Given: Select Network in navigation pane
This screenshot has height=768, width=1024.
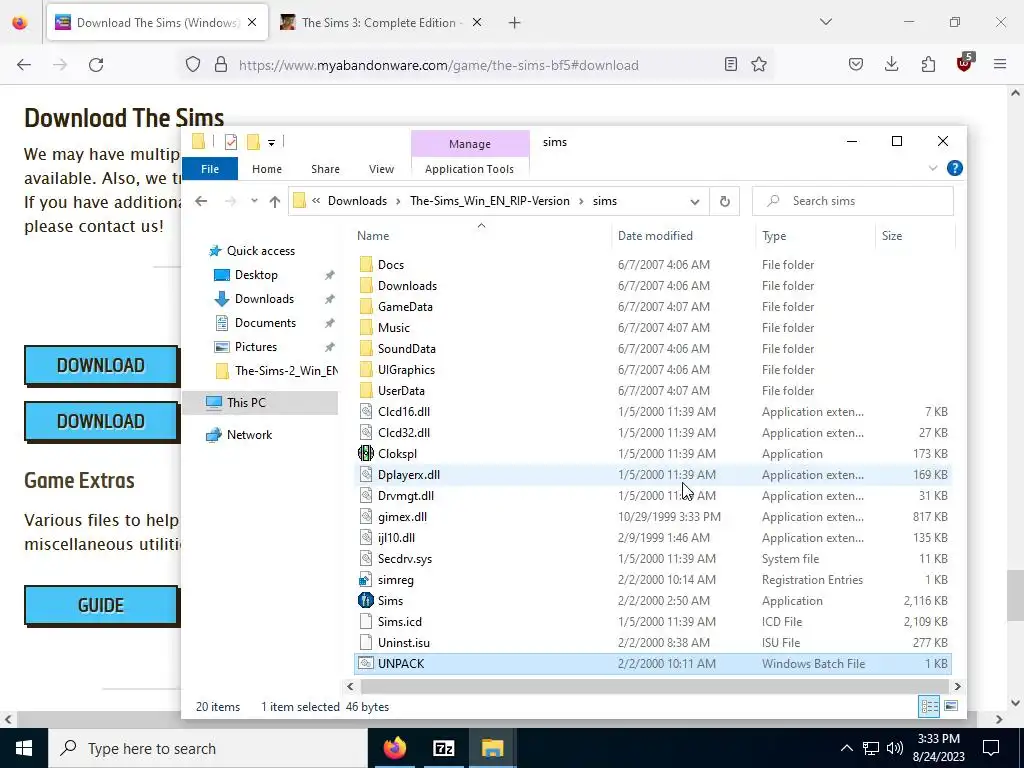Looking at the screenshot, I should tap(249, 435).
